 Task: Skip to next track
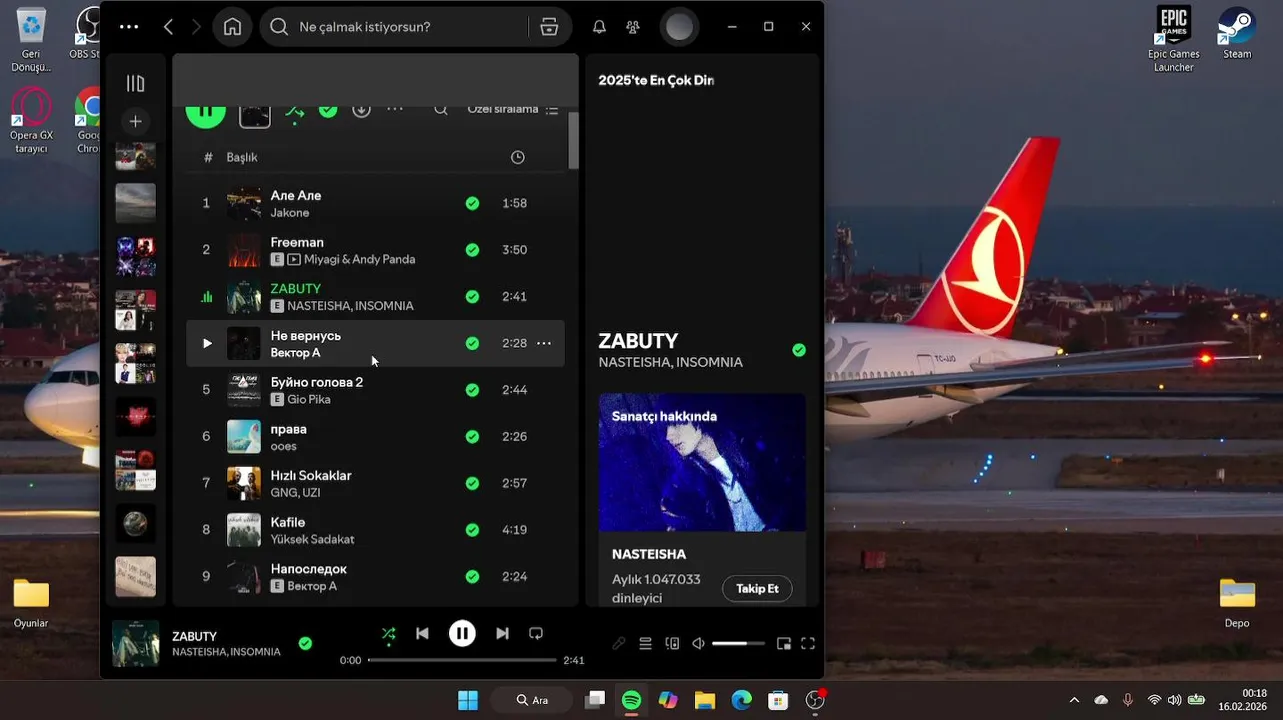point(502,633)
